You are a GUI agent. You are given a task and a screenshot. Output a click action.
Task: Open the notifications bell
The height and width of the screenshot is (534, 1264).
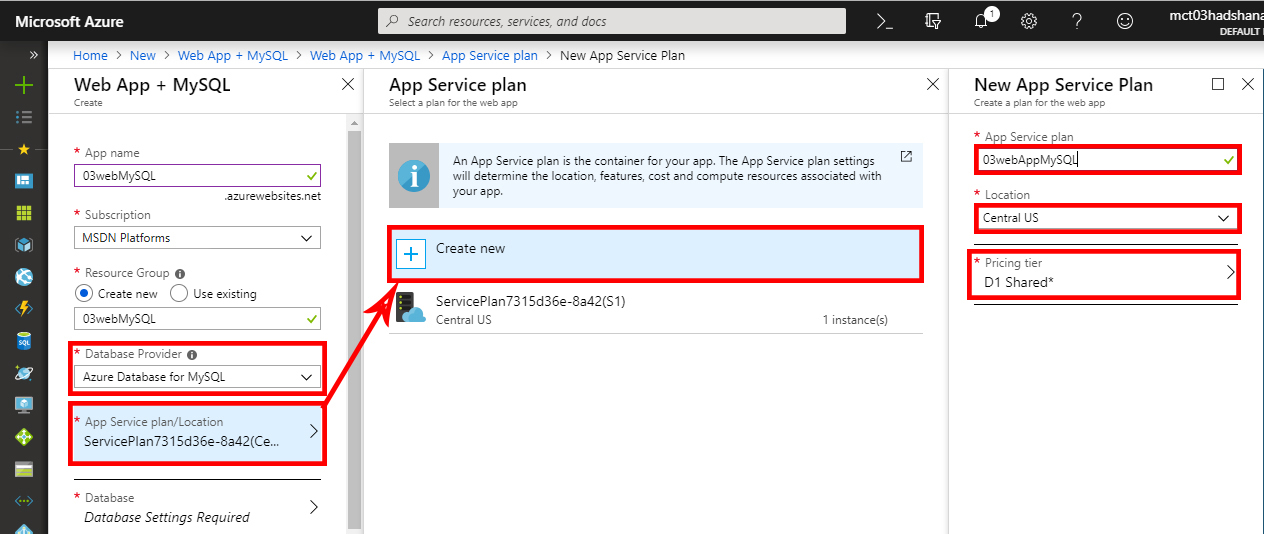(982, 20)
